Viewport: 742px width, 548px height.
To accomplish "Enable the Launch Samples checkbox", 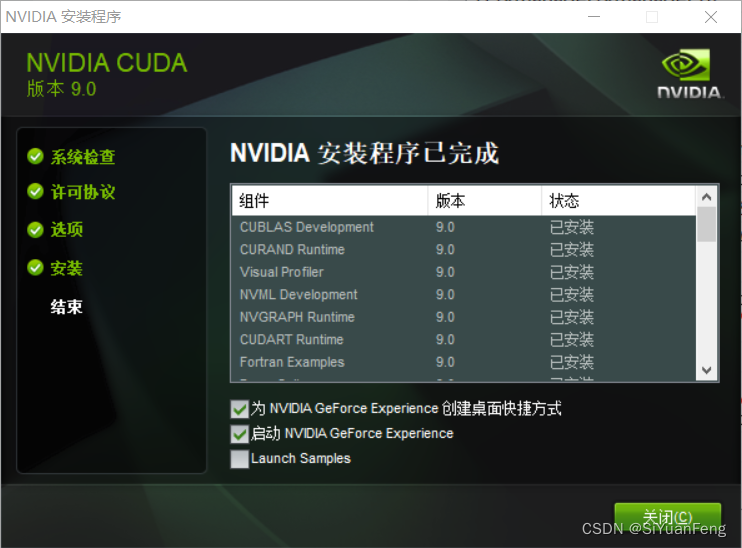I will pyautogui.click(x=239, y=459).
